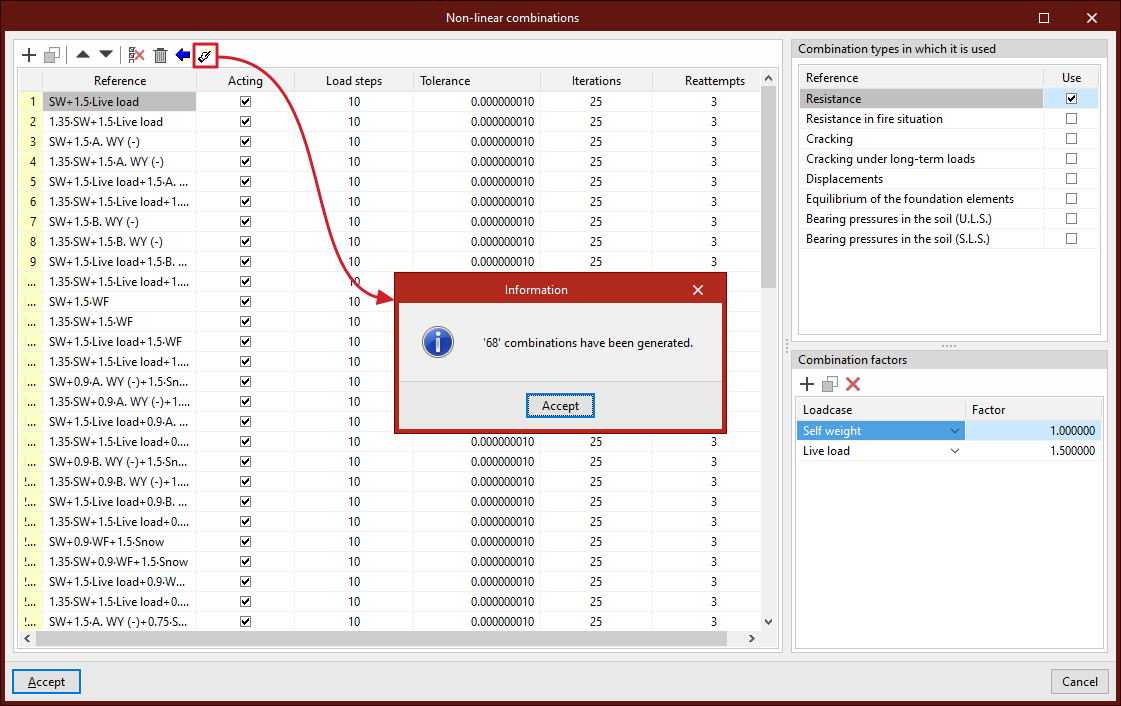Screen dimensions: 1121x706
Task: Uncheck Acting for SW+1.5·WF
Action: point(245,302)
